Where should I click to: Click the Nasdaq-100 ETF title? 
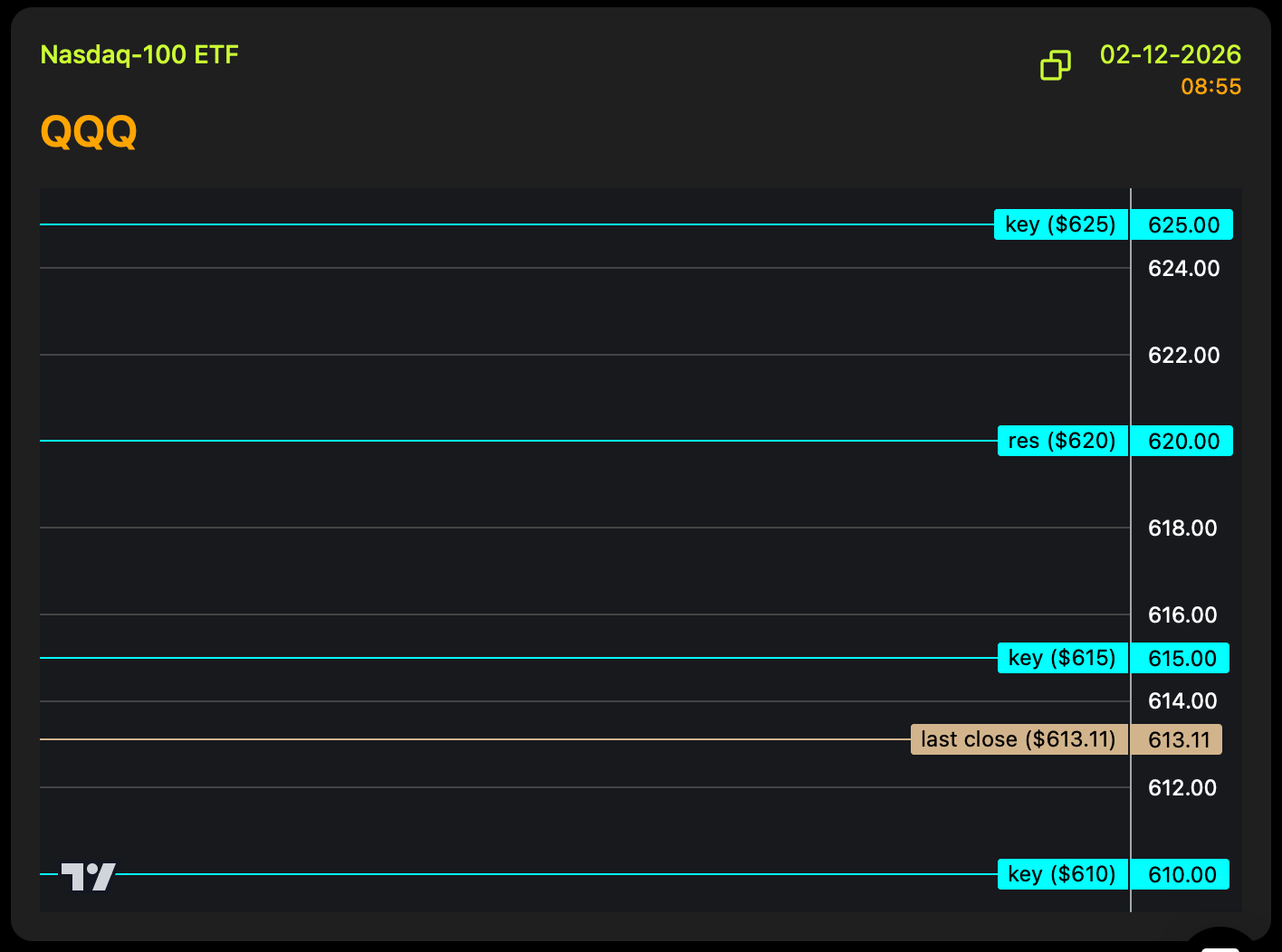139,54
